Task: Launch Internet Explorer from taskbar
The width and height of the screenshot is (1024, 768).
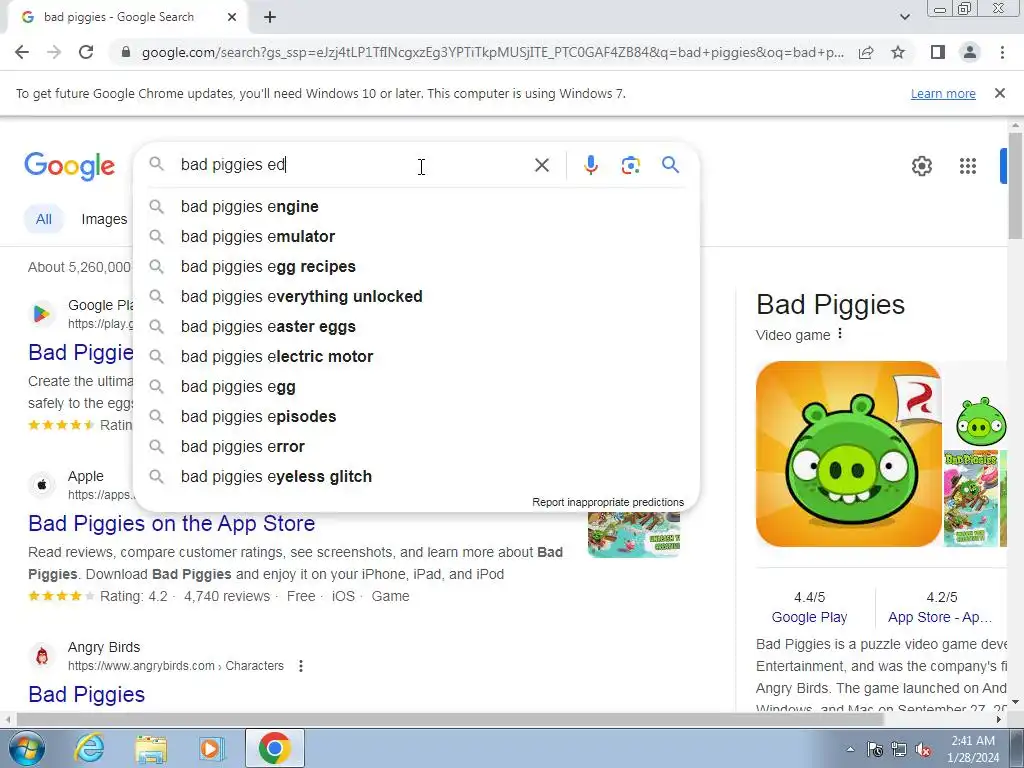Action: (89, 748)
